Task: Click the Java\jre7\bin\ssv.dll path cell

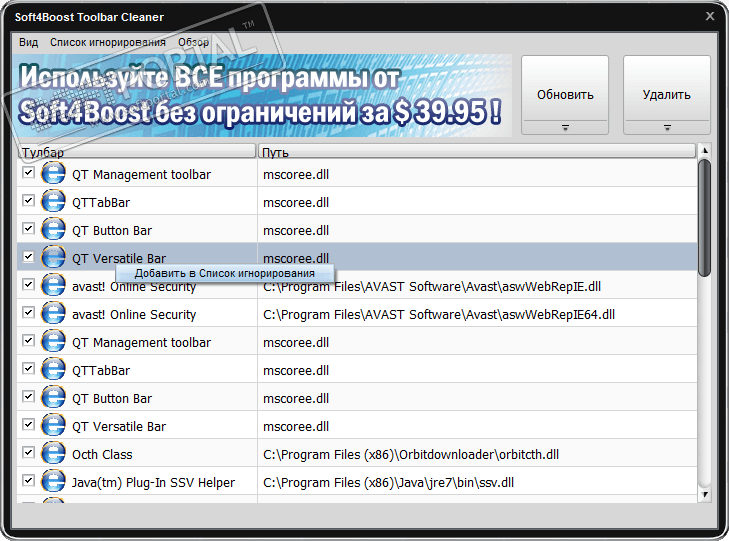Action: point(389,482)
